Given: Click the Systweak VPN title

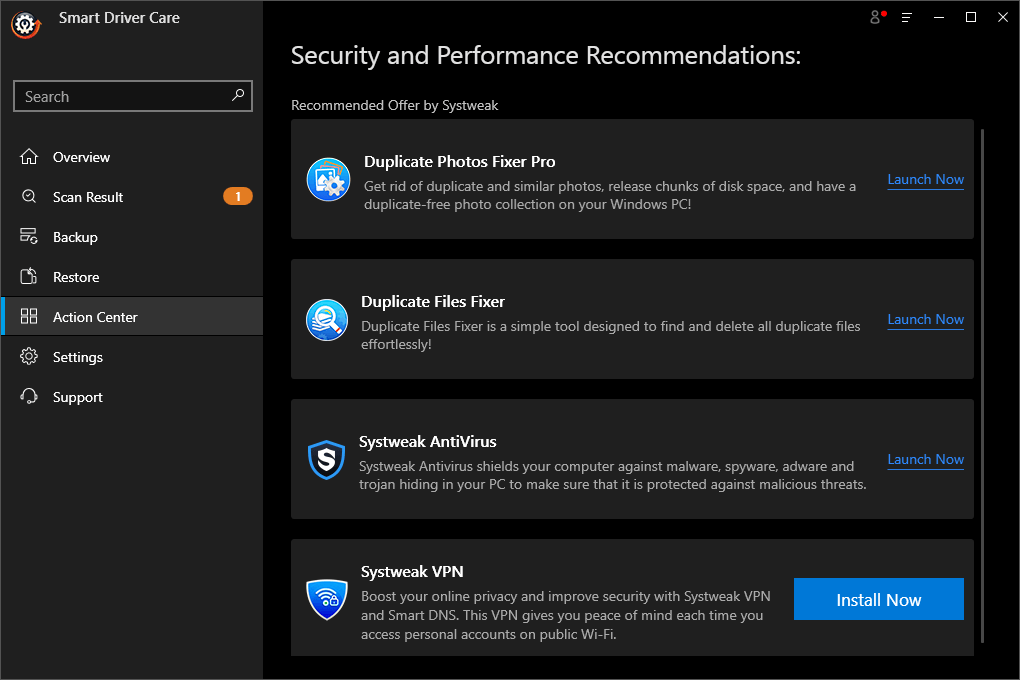Looking at the screenshot, I should (412, 572).
